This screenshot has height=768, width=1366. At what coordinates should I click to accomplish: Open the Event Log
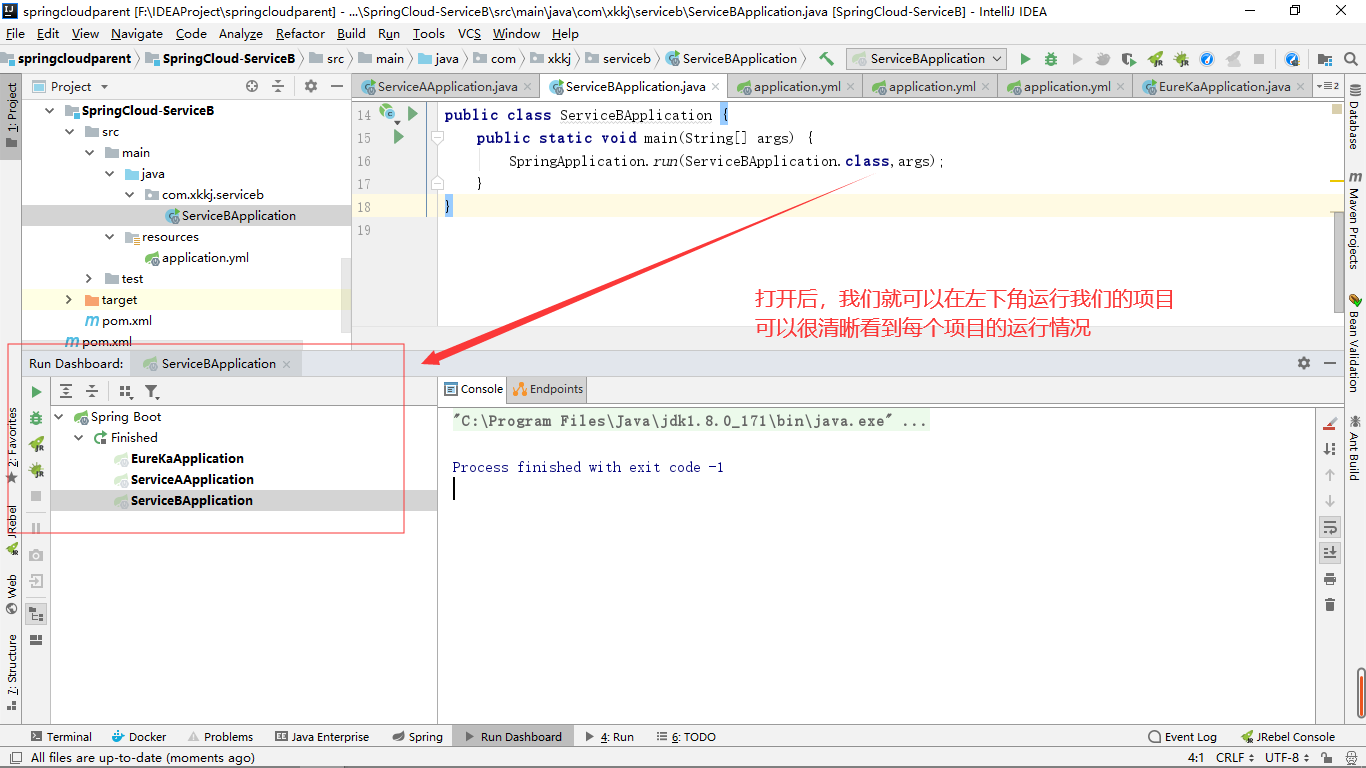[x=1182, y=737]
